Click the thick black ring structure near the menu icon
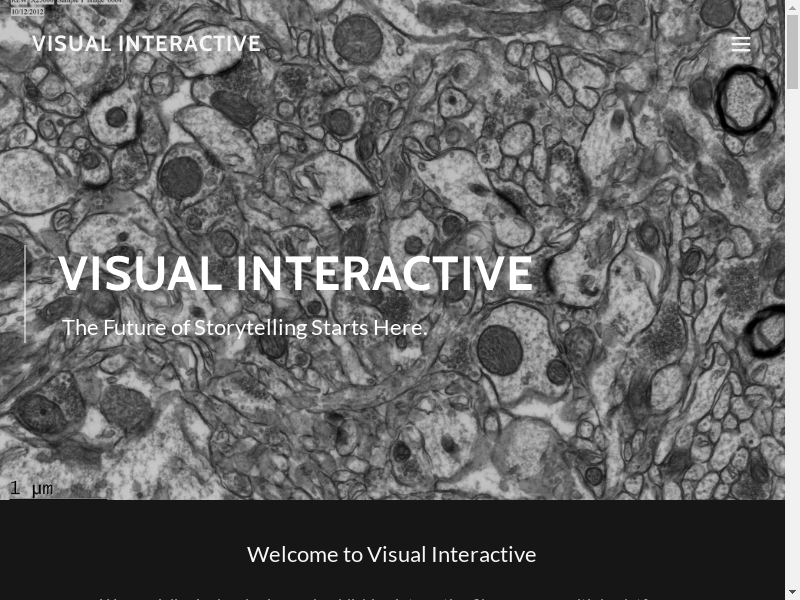800x600 pixels. tap(745, 100)
